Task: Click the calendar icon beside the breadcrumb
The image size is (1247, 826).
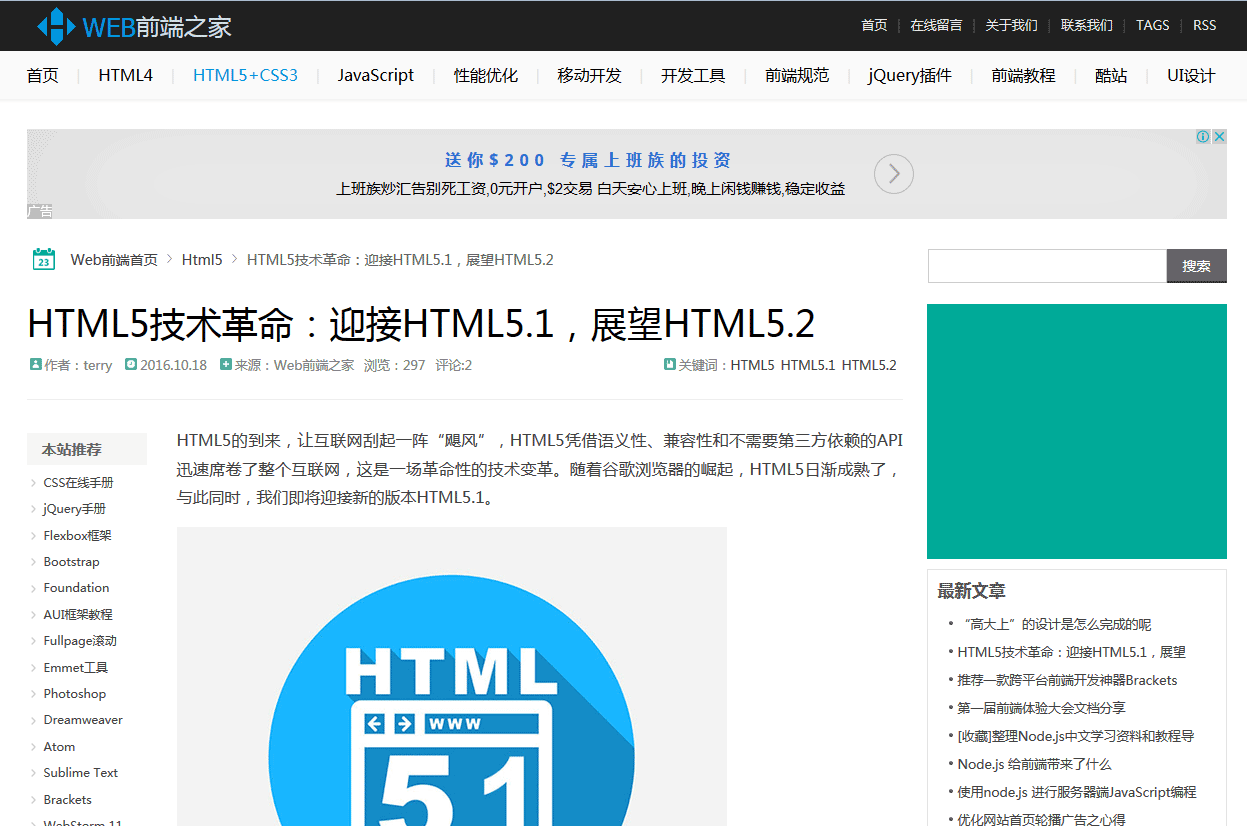Action: (x=44, y=259)
